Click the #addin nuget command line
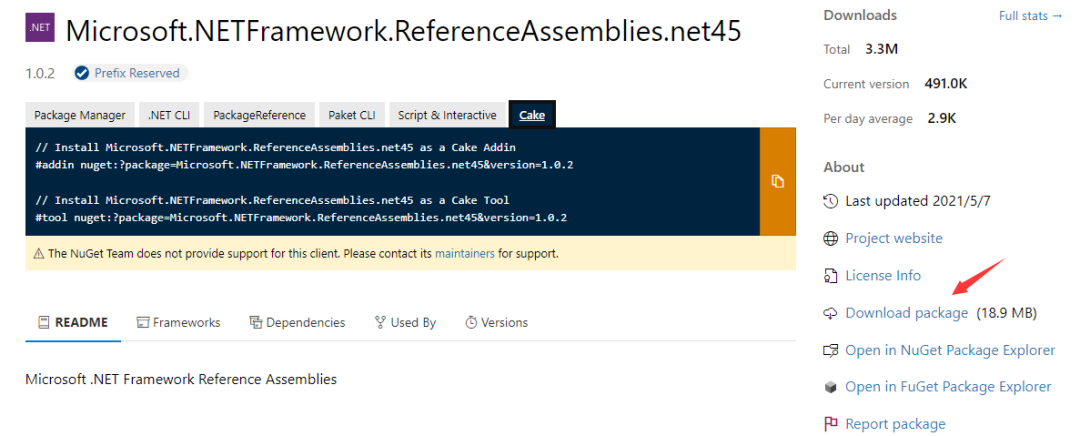 304,165
